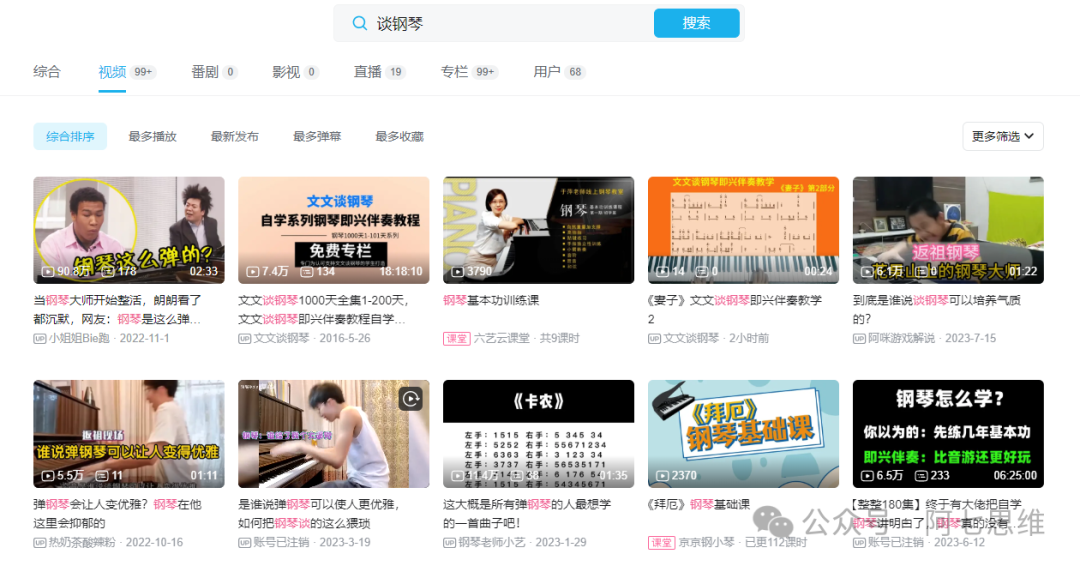The image size is (1080, 566).
Task: Open the 影视 tab
Action: pyautogui.click(x=295, y=72)
